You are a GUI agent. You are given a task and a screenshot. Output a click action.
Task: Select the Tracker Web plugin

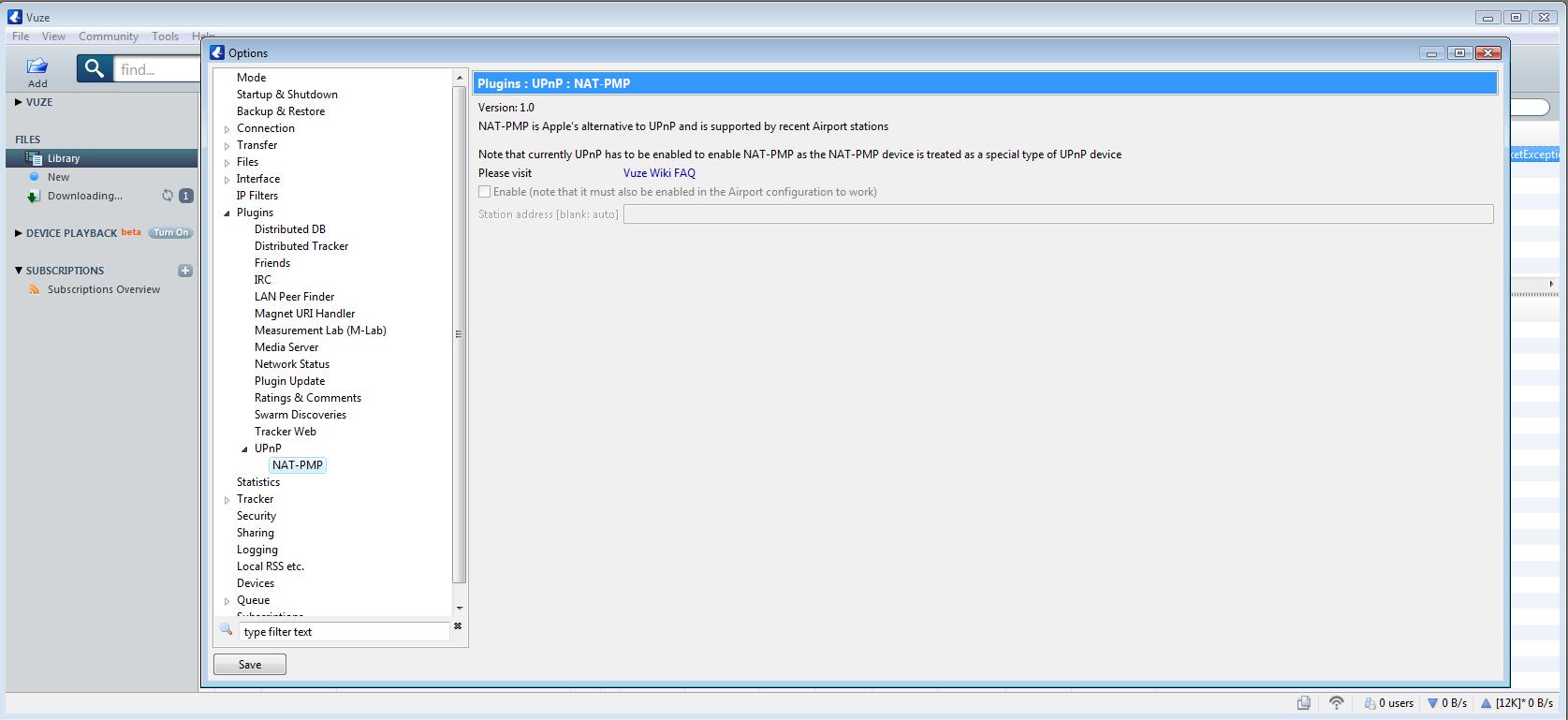pyautogui.click(x=286, y=432)
